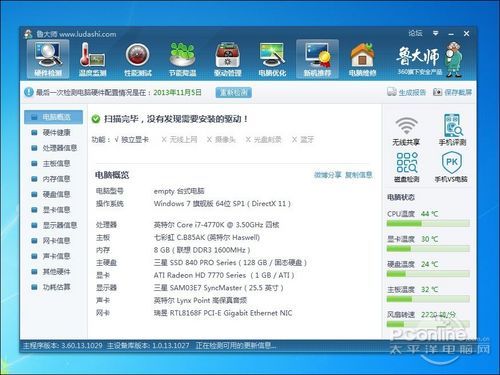Click the 主板温度 progress bar
This screenshot has height=375, width=500.
coord(428,299)
